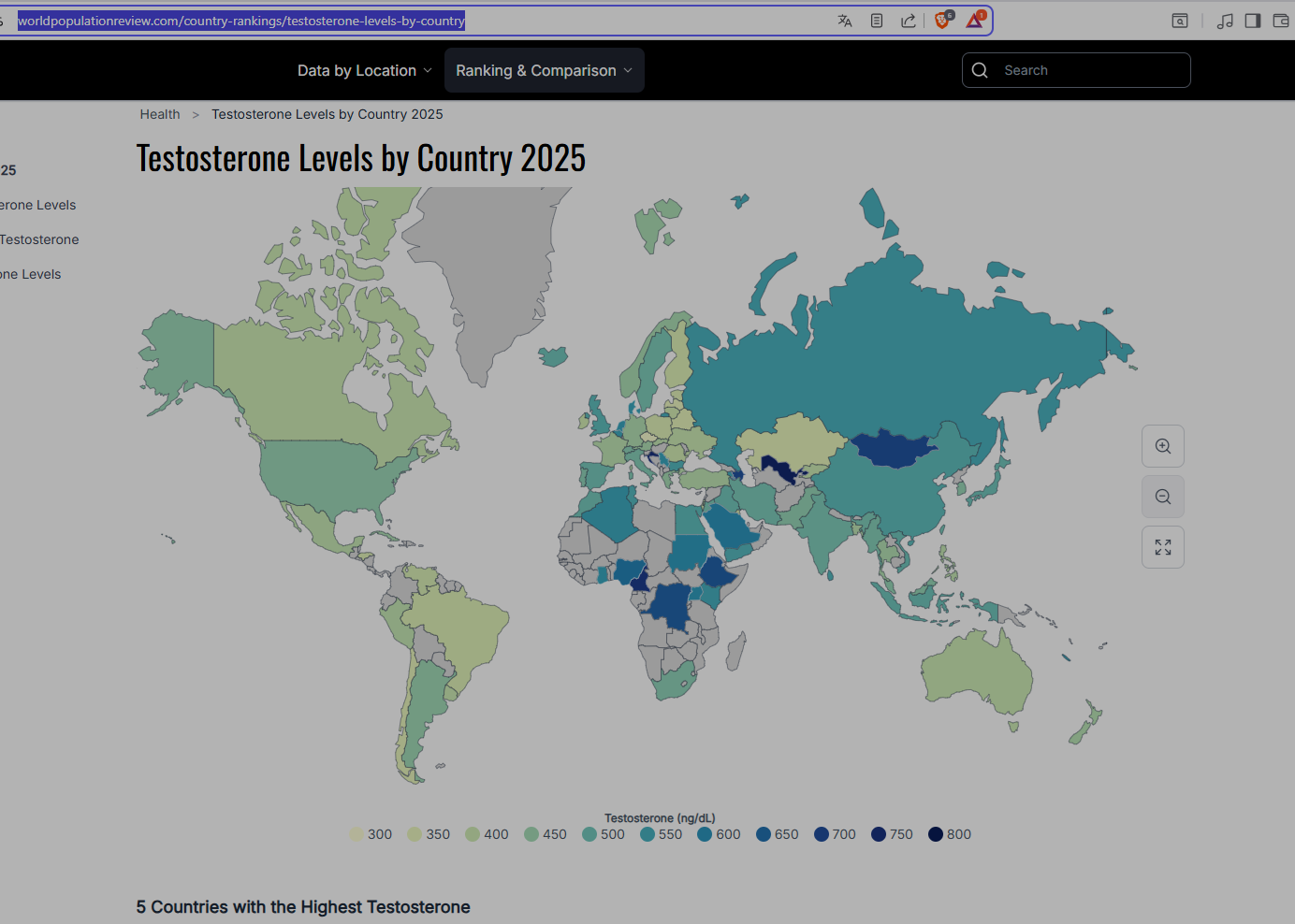Open the media playlist music note icon

click(x=1225, y=21)
